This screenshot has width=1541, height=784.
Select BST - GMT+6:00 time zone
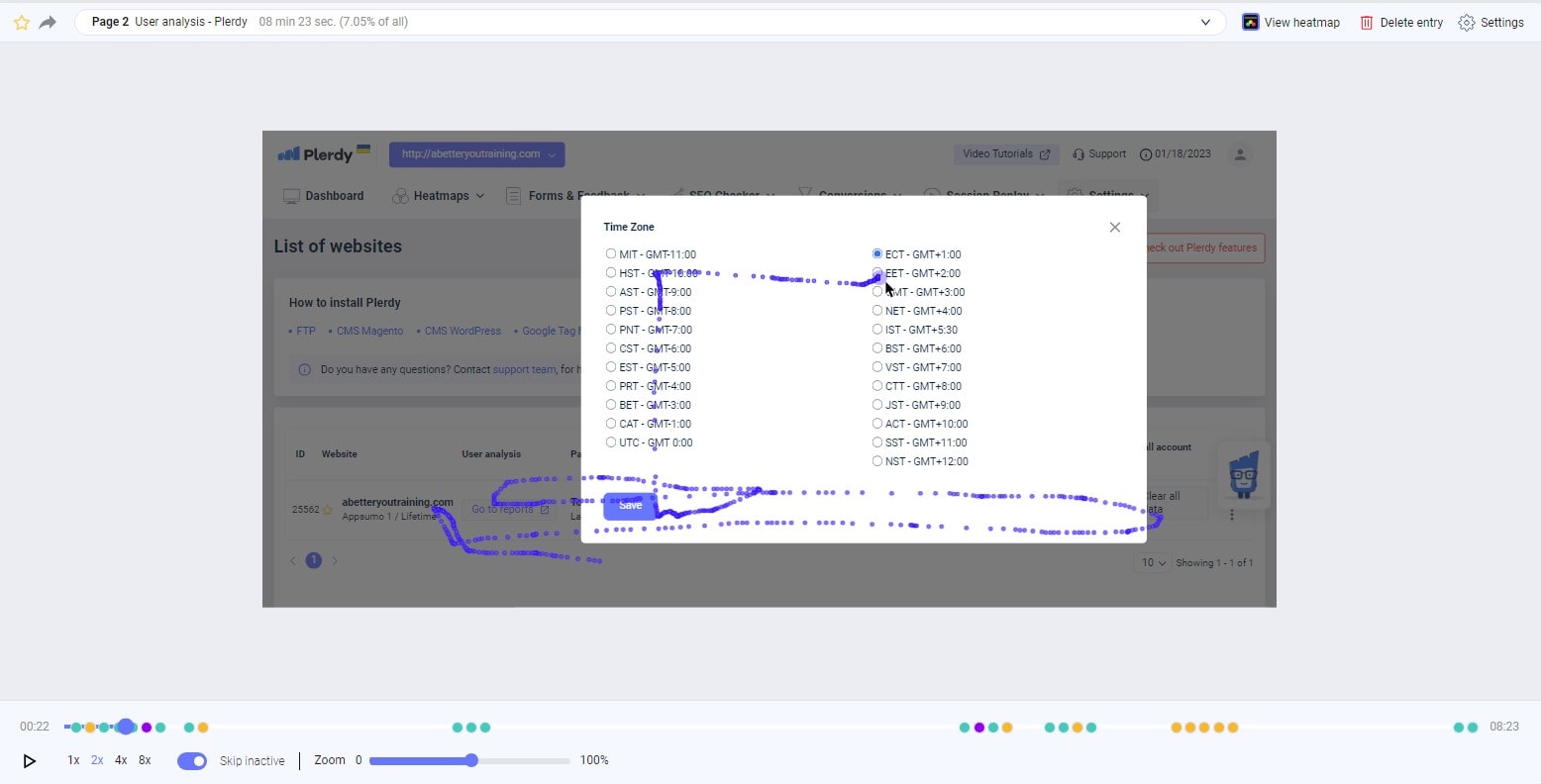[x=877, y=347]
